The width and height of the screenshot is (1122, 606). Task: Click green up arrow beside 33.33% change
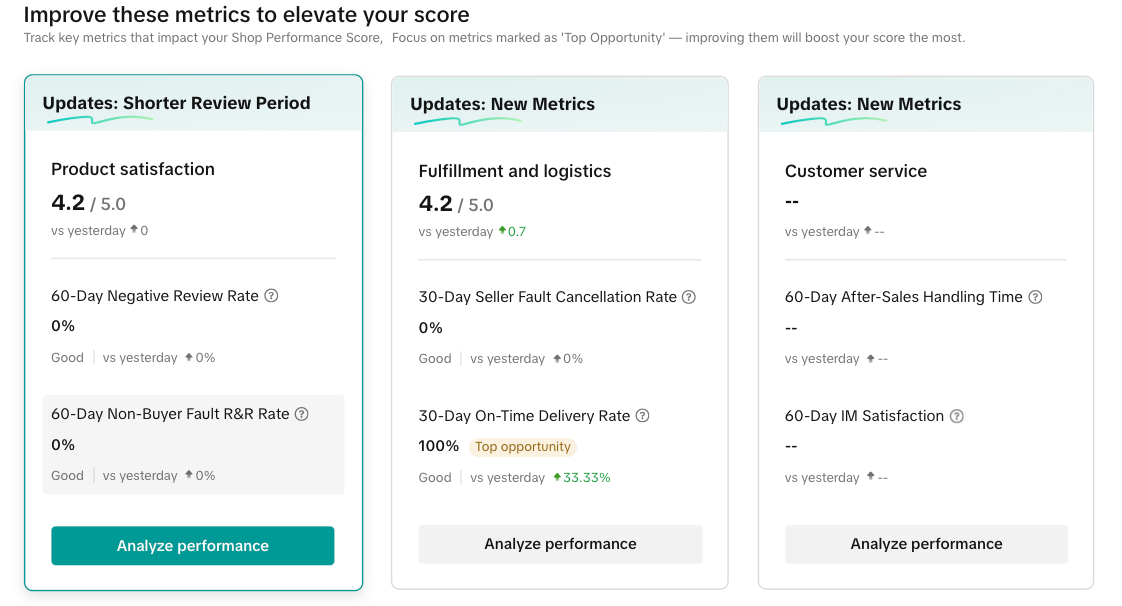[x=557, y=478]
